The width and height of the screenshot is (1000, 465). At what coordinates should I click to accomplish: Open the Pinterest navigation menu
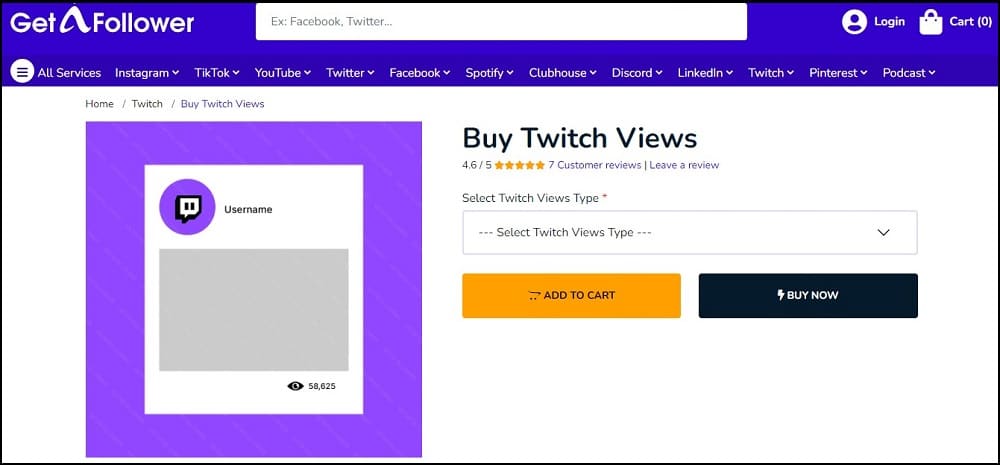coord(839,73)
